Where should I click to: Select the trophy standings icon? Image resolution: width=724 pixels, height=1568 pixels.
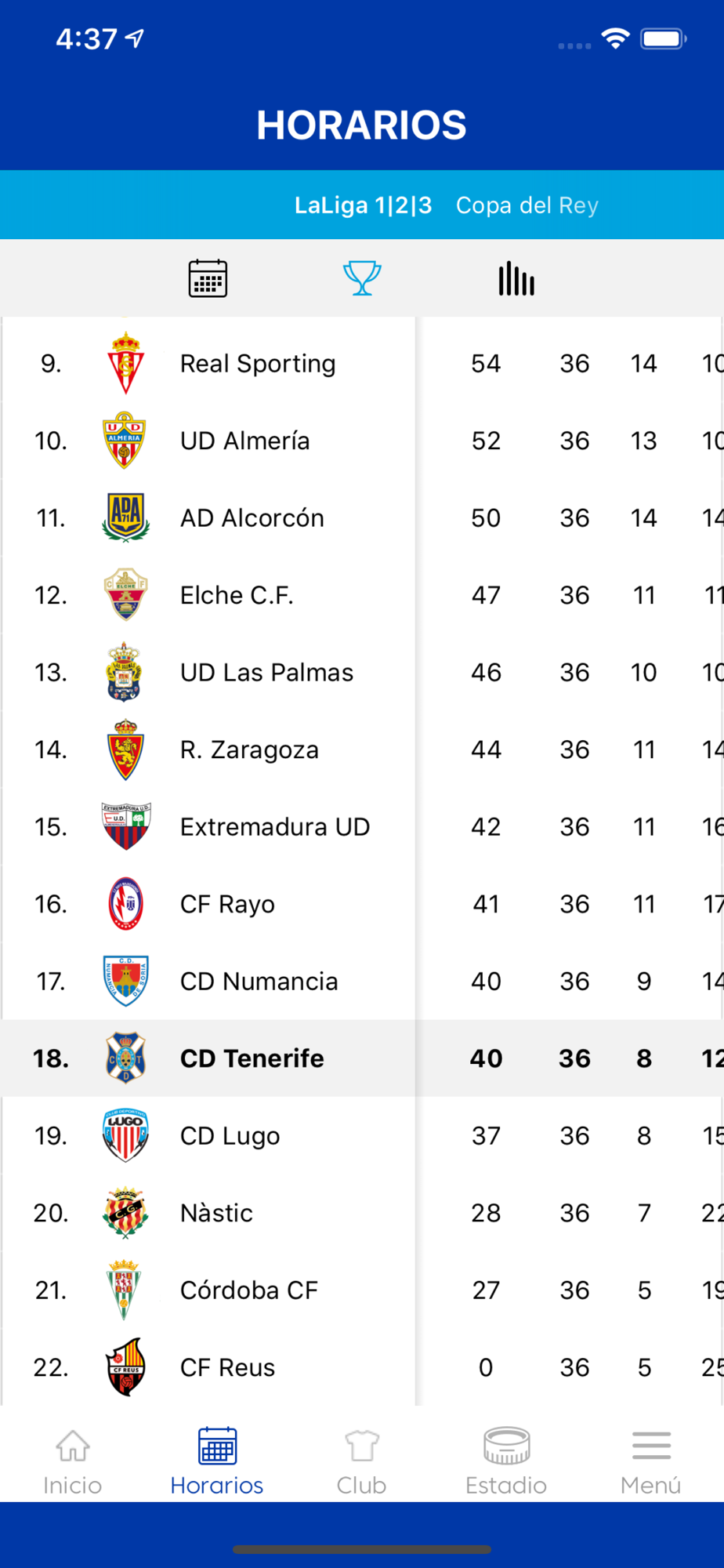click(362, 278)
